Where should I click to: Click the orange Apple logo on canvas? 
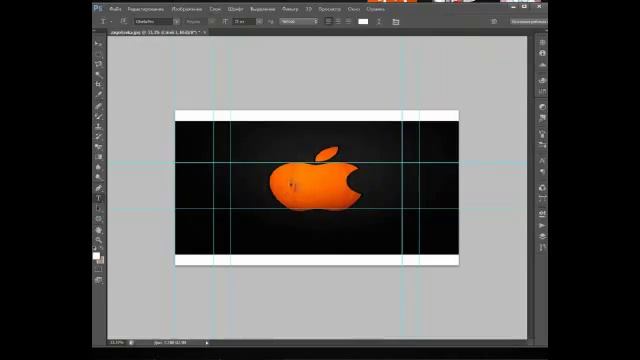(315, 179)
